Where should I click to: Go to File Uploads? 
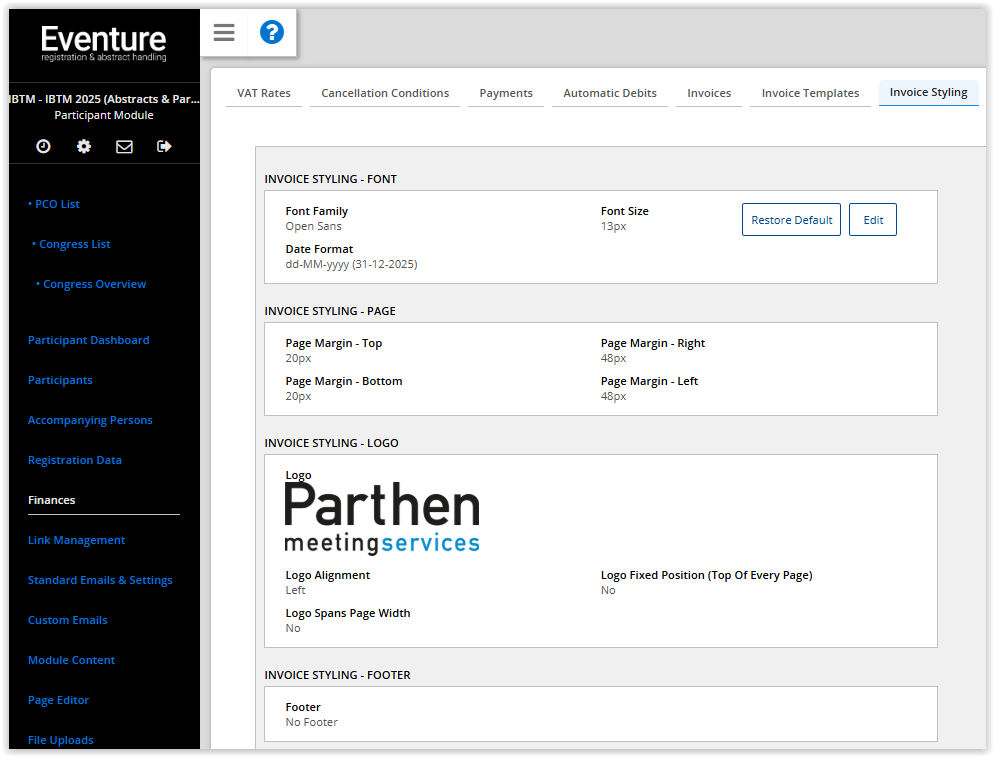point(61,740)
